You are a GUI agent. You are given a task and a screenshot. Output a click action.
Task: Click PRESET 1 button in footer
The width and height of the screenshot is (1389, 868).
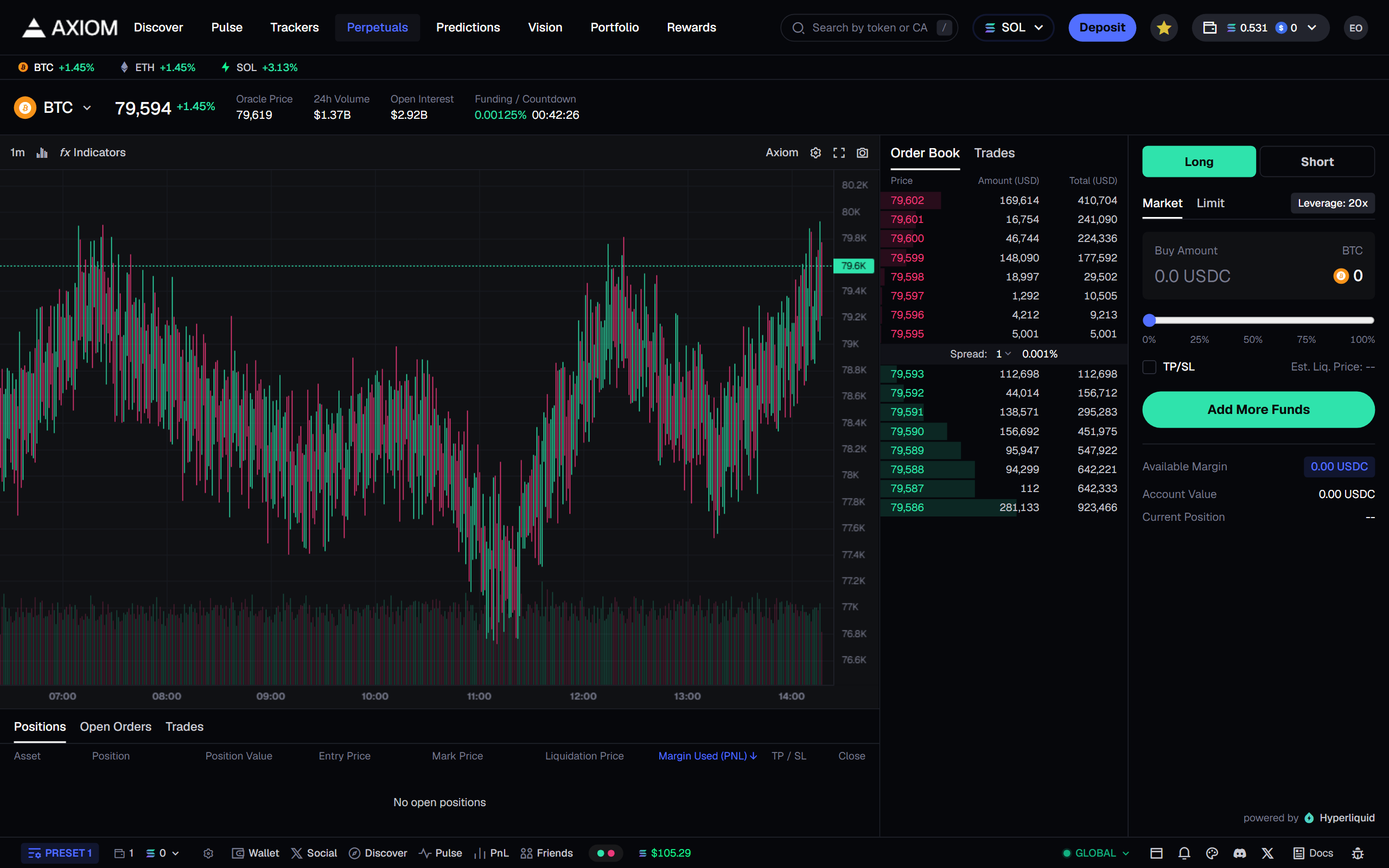tap(60, 853)
